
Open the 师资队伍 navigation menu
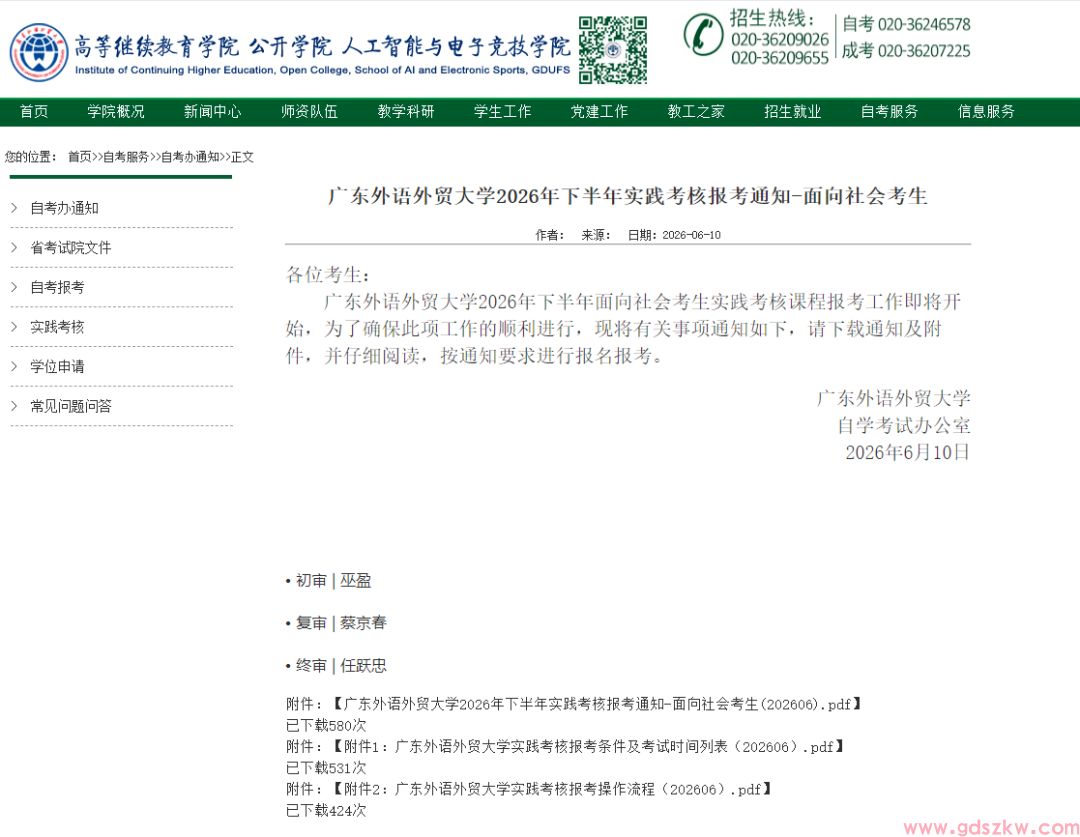(x=309, y=112)
